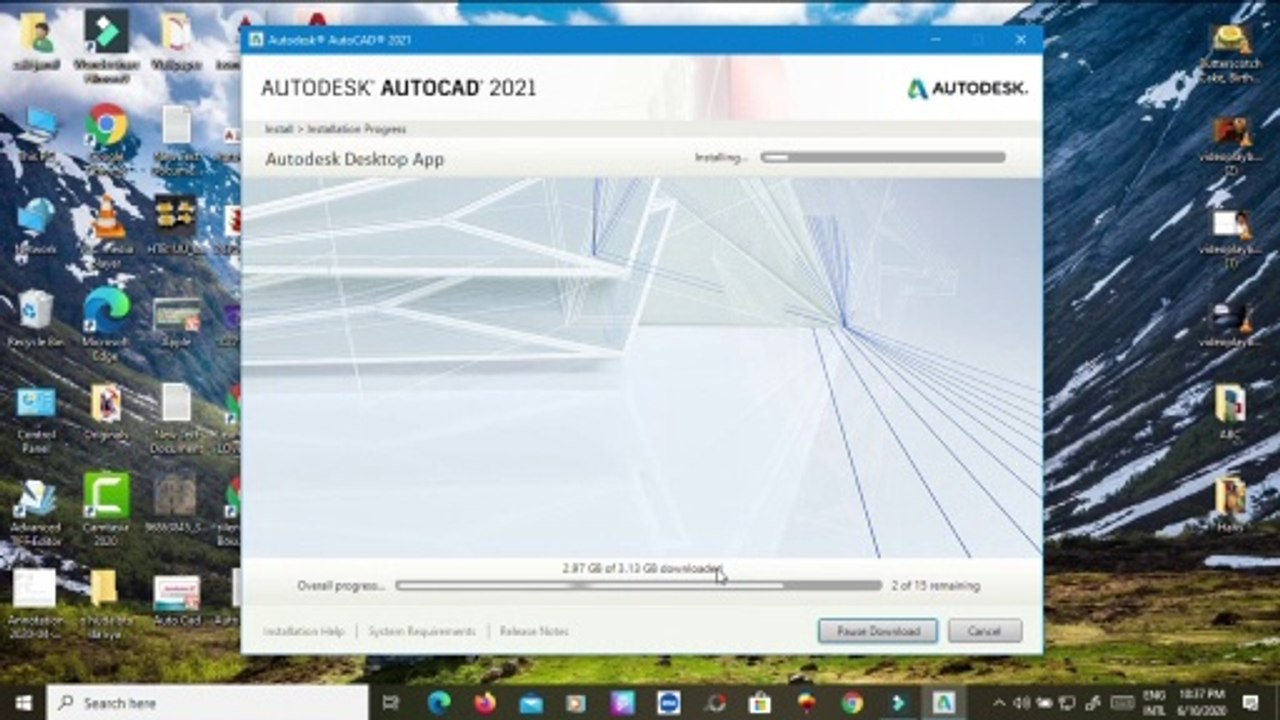Open Recycle Bin on desktop
This screenshot has width=1280, height=720.
click(36, 320)
